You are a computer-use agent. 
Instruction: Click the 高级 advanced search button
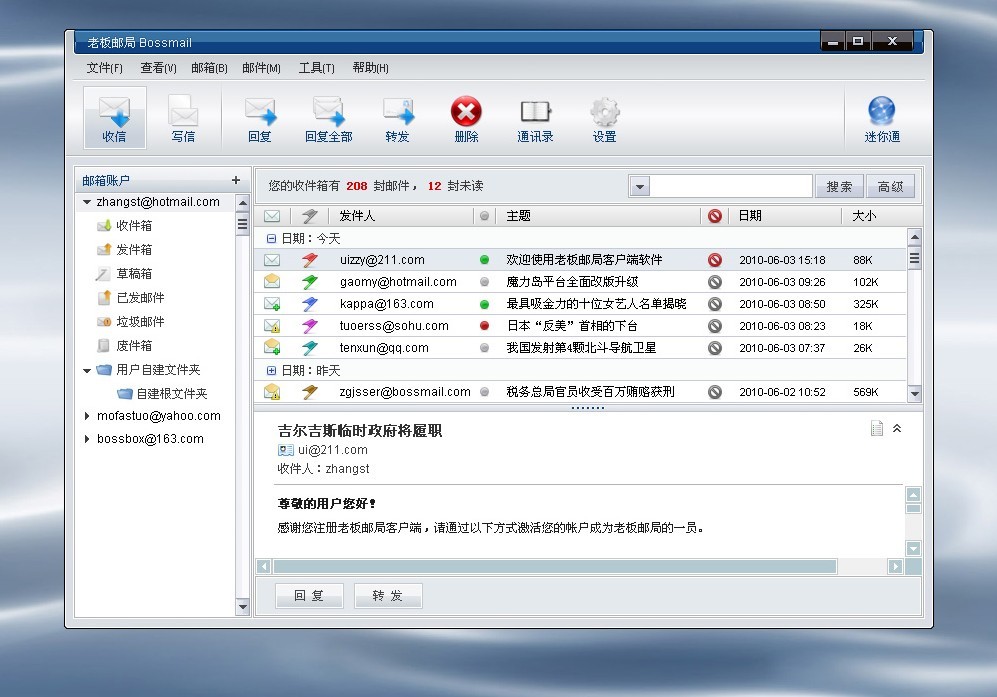tap(890, 186)
